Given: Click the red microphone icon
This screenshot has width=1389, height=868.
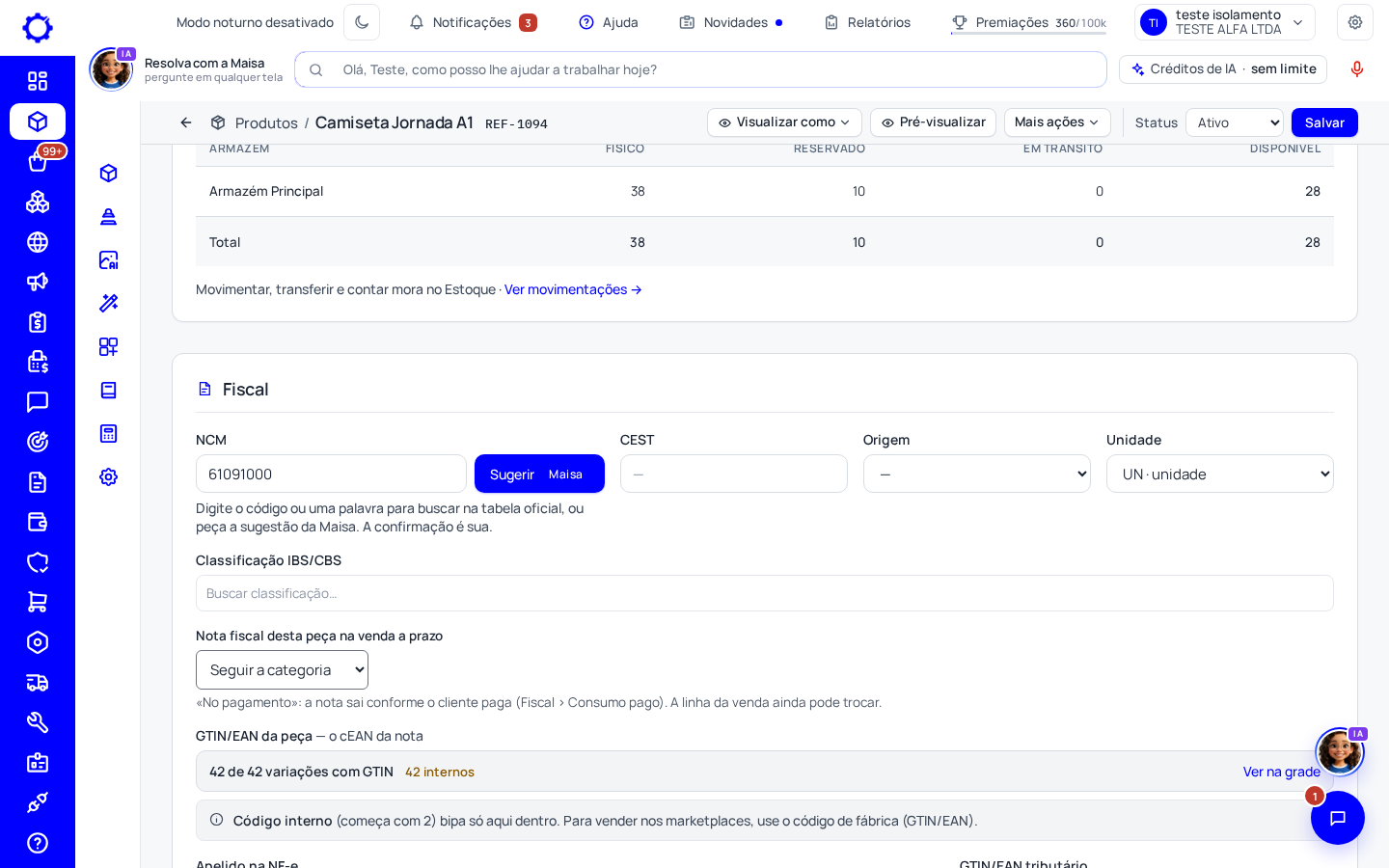Looking at the screenshot, I should point(1357,69).
